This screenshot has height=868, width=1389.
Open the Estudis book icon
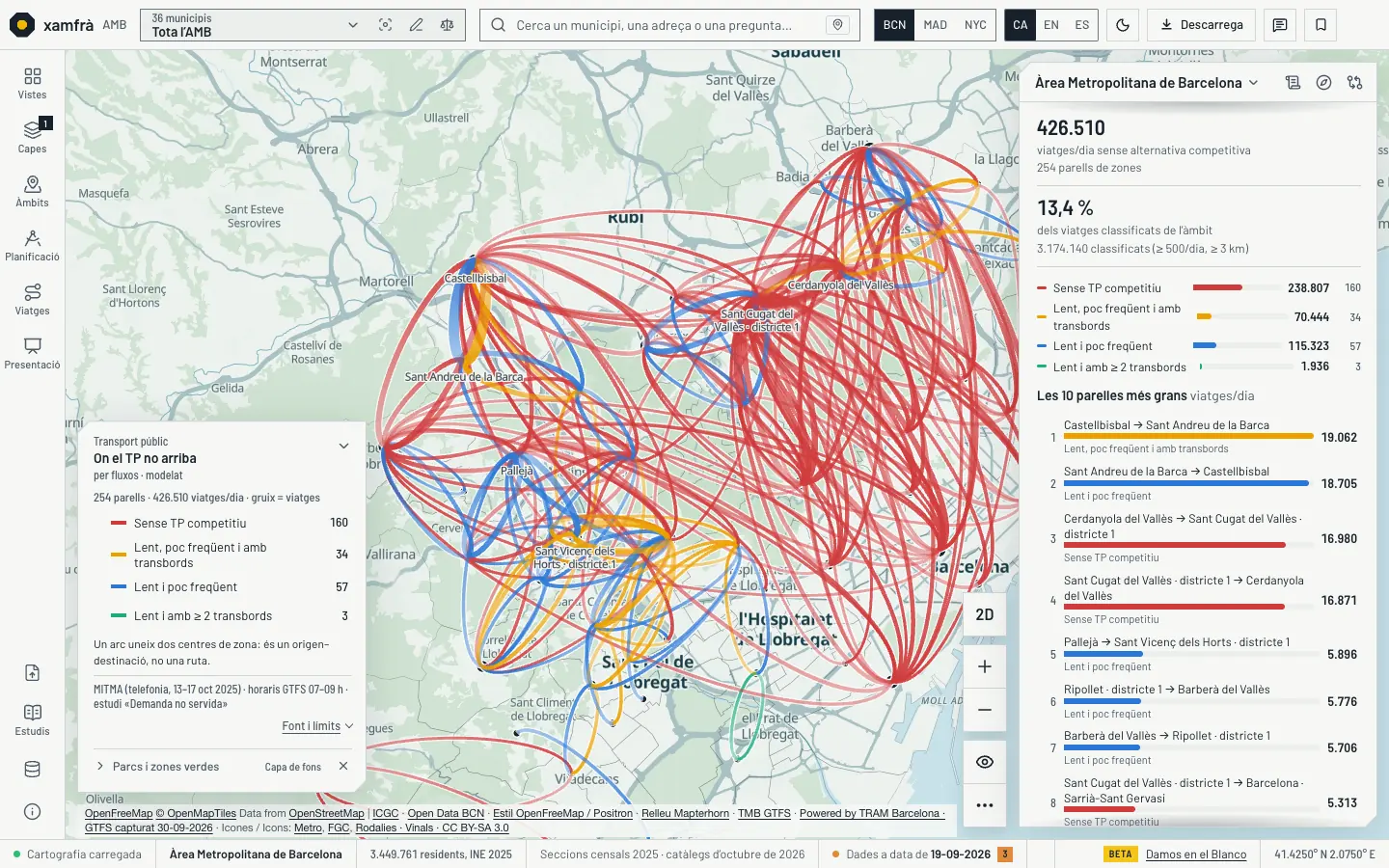click(x=32, y=719)
